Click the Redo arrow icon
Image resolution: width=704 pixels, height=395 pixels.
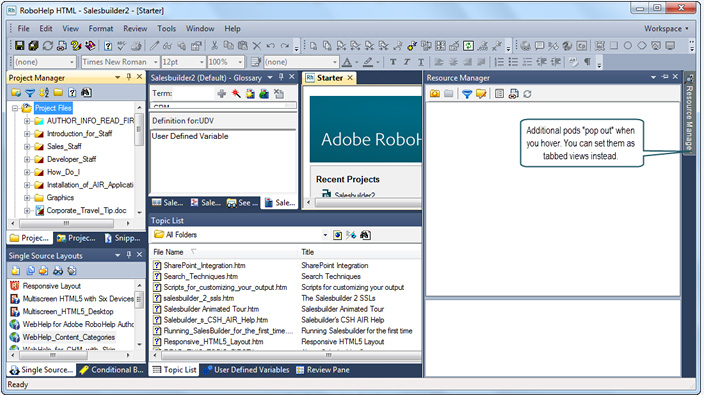pos(284,45)
